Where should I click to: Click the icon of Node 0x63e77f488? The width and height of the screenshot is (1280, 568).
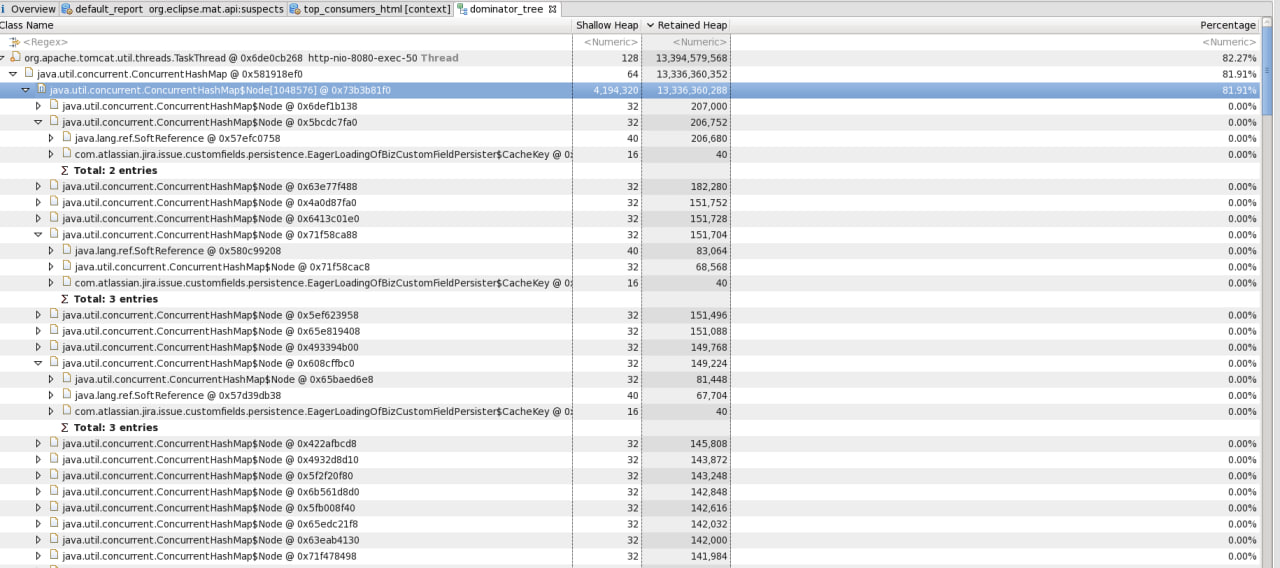coord(54,186)
